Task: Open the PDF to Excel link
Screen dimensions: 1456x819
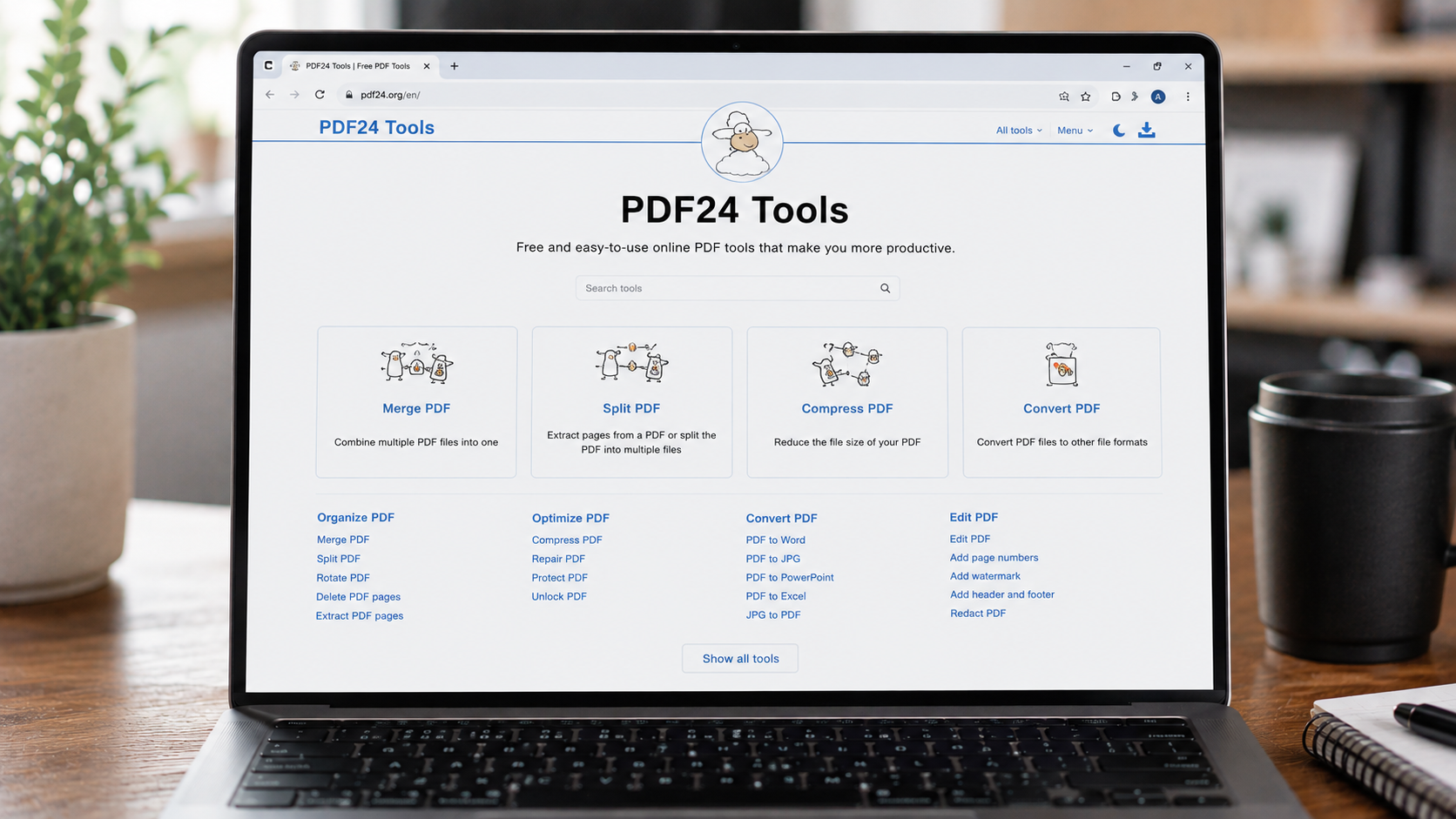Action: (776, 596)
